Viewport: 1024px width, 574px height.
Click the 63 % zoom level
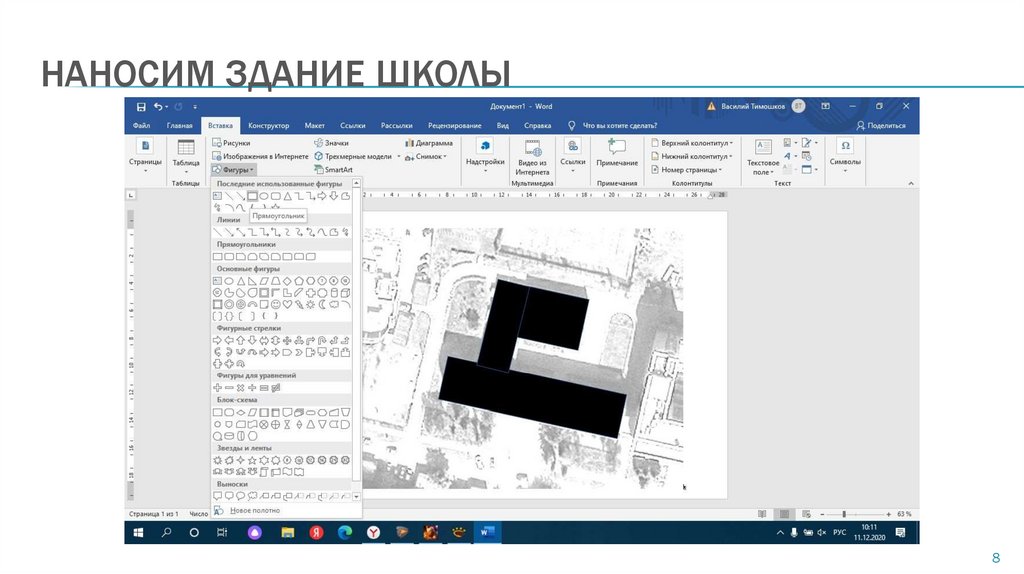point(904,514)
